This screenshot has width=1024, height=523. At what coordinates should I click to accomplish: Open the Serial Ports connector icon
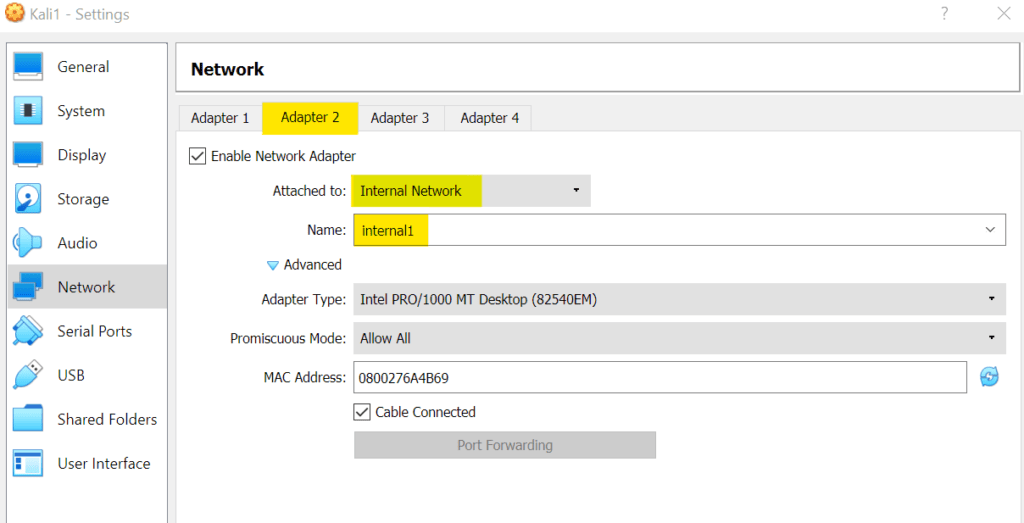click(27, 331)
